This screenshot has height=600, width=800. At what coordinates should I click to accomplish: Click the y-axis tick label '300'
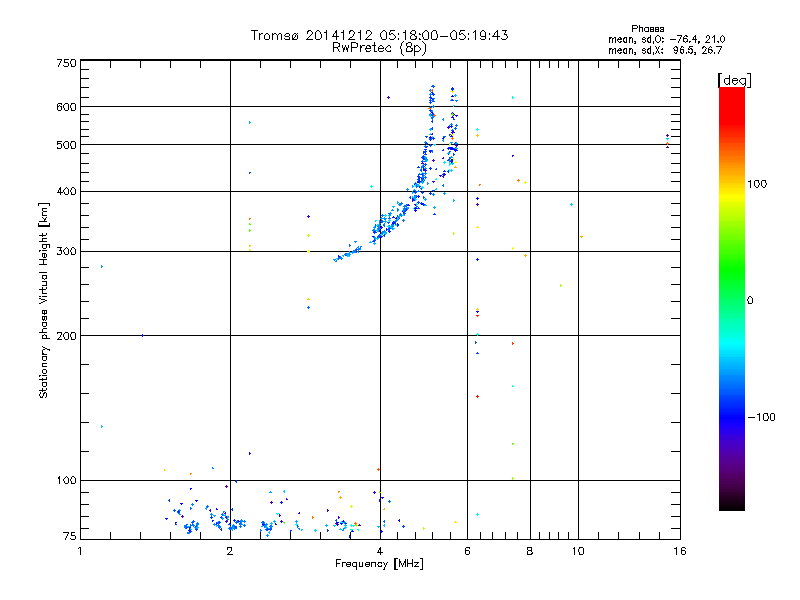[x=66, y=252]
